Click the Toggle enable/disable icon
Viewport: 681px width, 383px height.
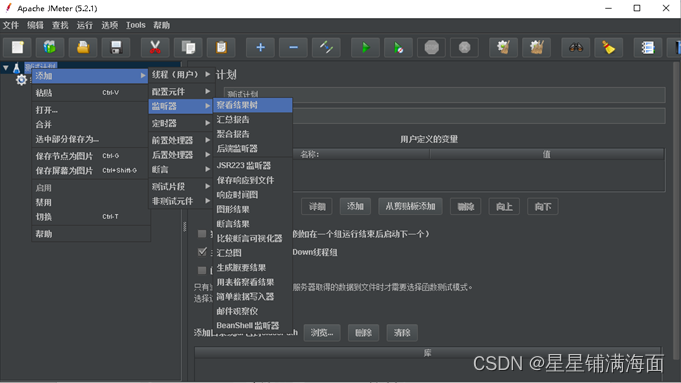pos(326,47)
